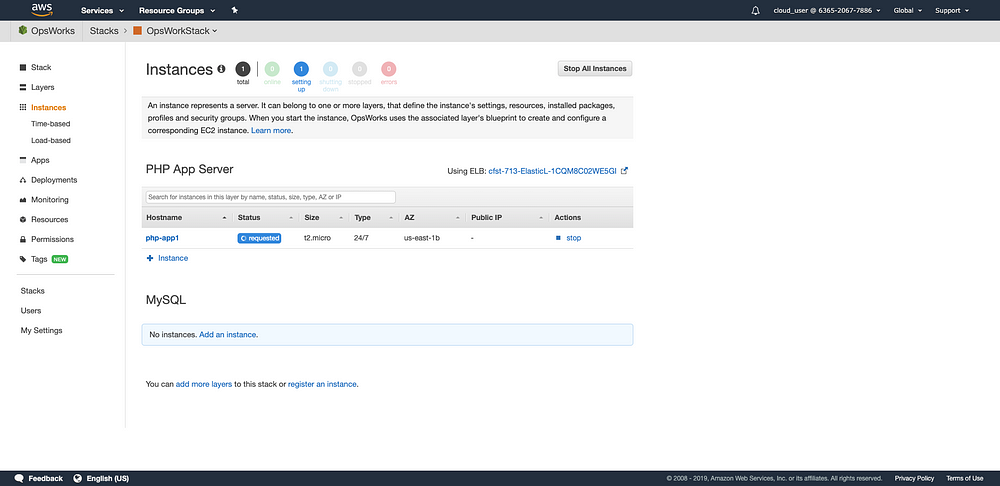
Task: Click the PHP App Server layer heading
Action: pos(189,170)
